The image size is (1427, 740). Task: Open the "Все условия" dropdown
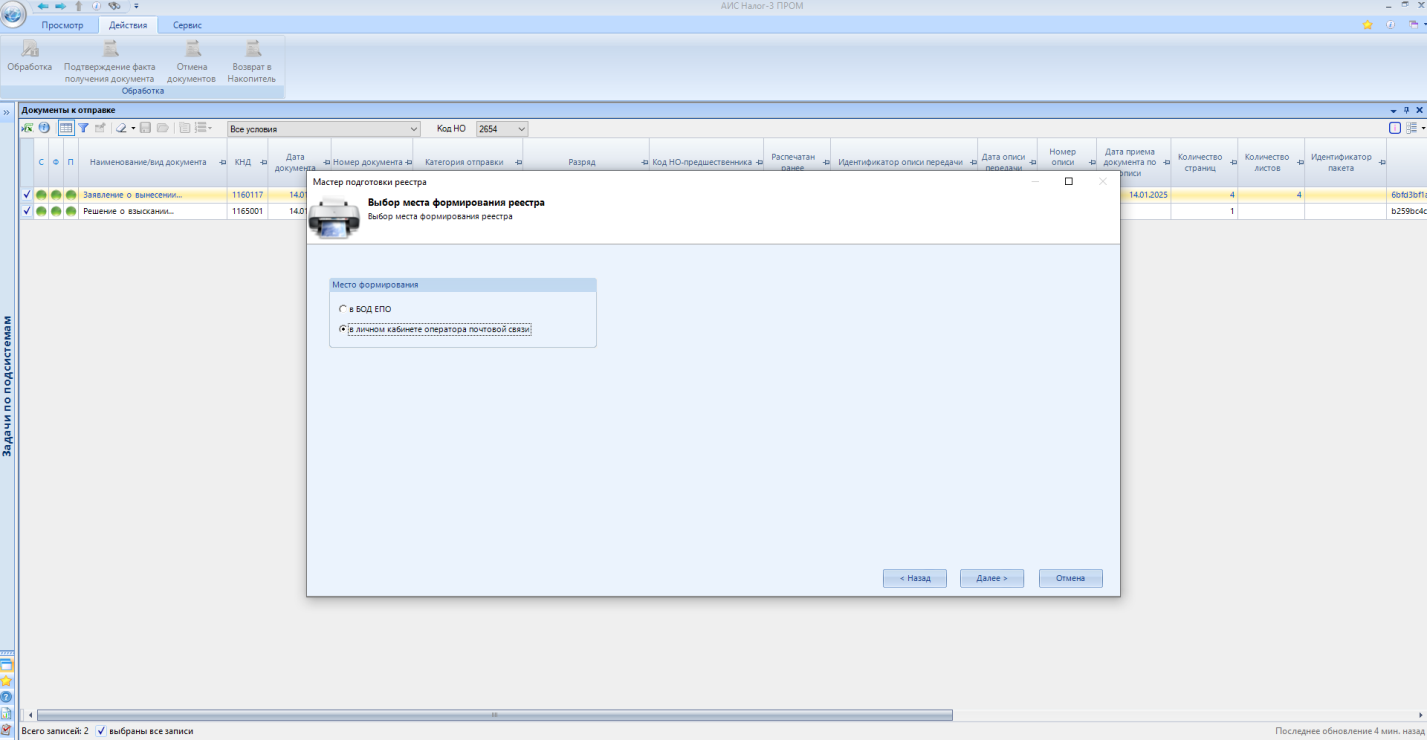click(x=414, y=129)
